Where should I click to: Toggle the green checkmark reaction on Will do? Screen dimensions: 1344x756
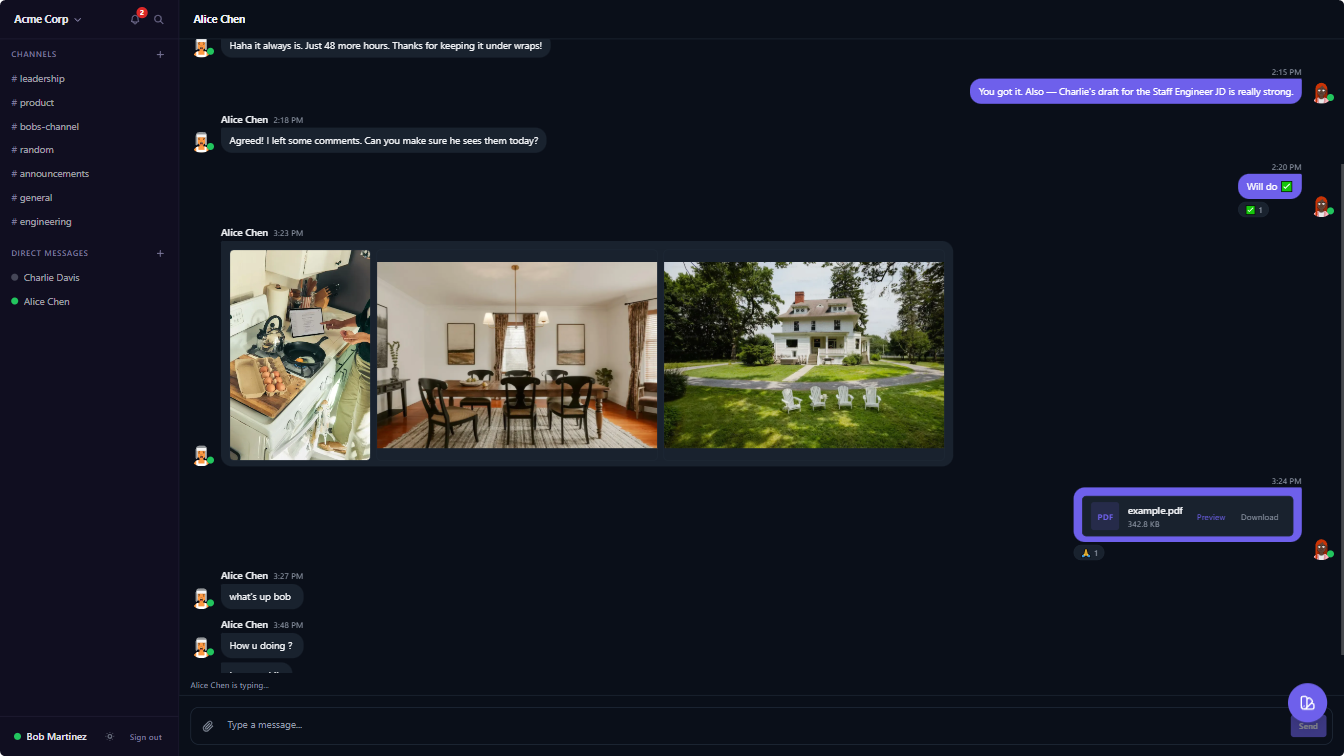1254,209
